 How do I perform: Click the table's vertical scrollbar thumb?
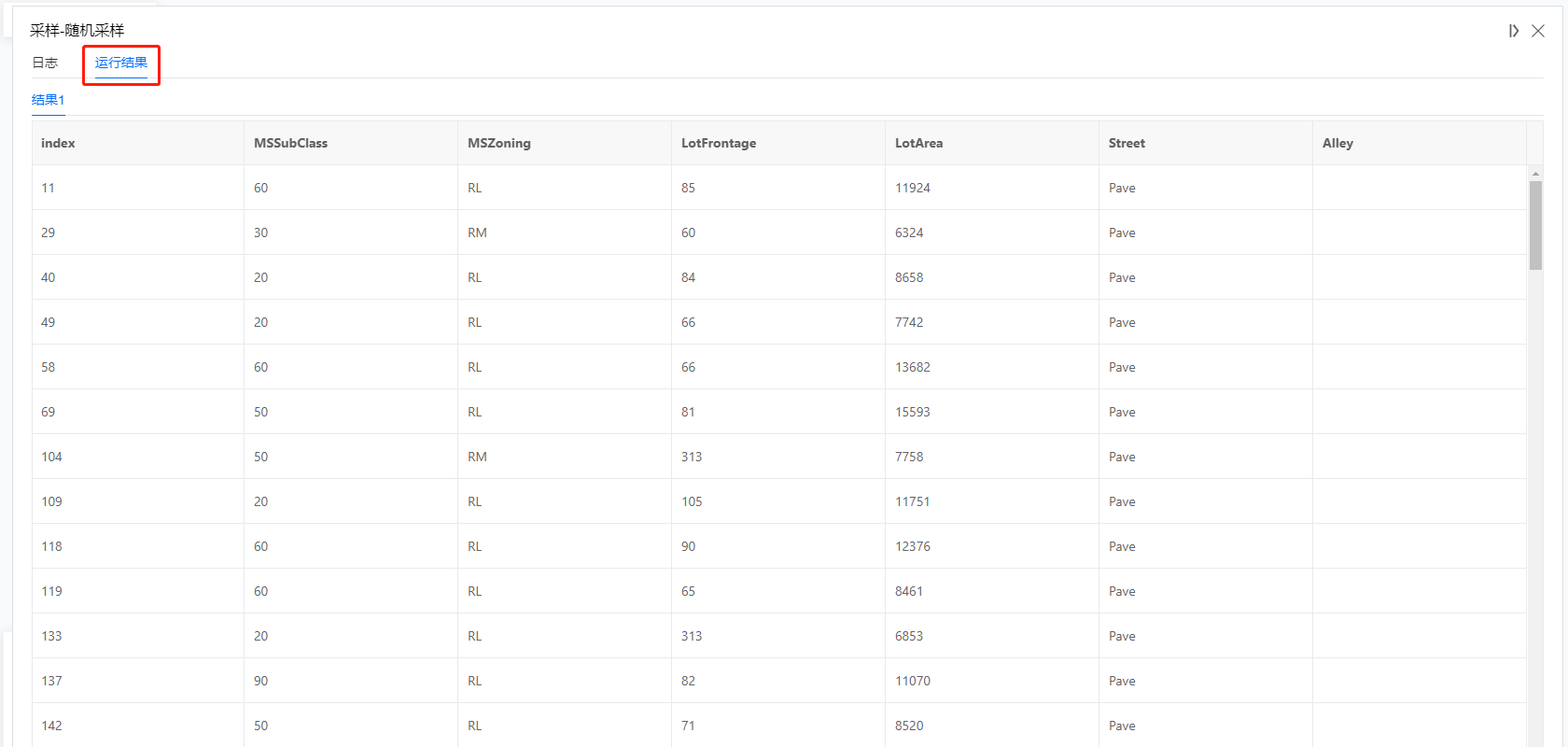[1535, 225]
